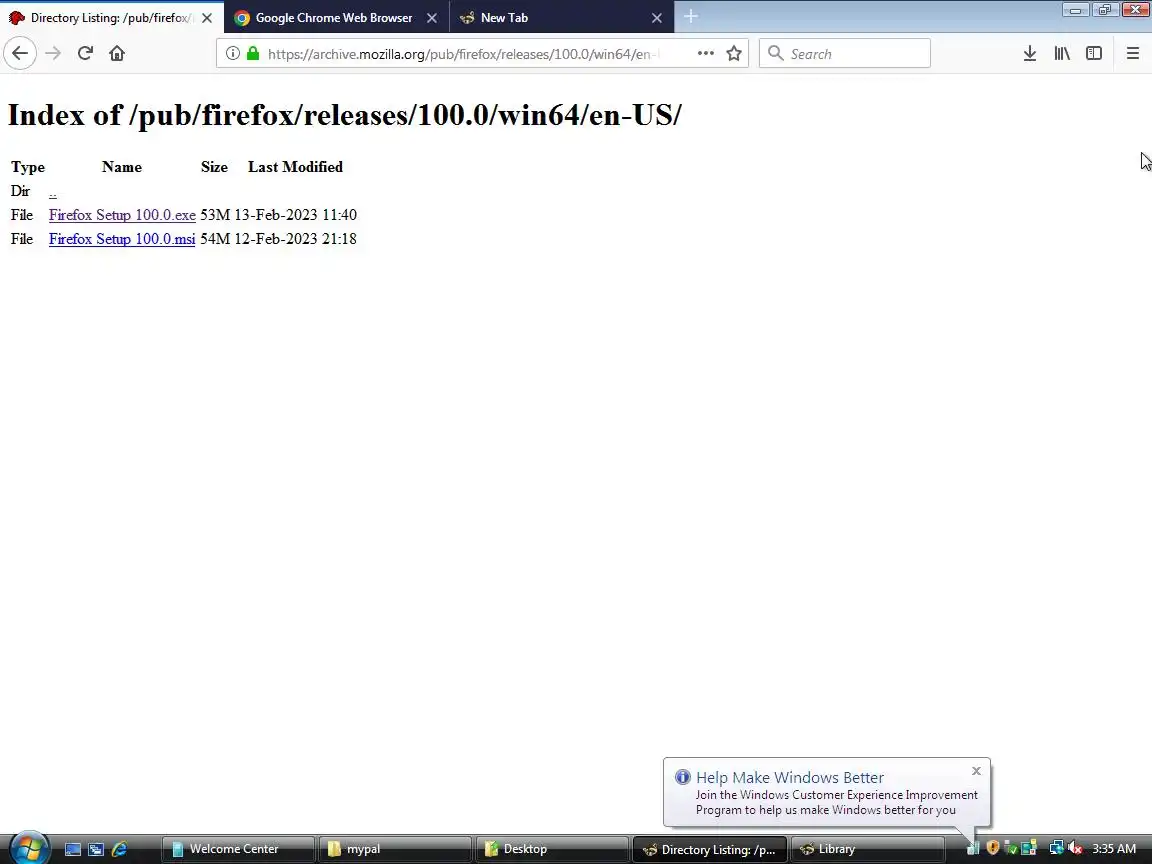This screenshot has height=864, width=1152.
Task: Open the downloads panel arrow icon
Action: (x=1030, y=54)
